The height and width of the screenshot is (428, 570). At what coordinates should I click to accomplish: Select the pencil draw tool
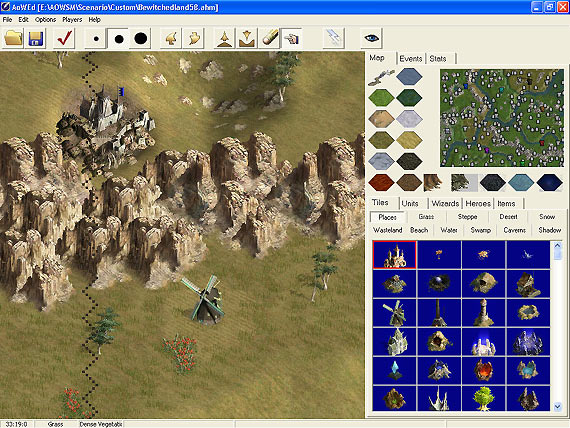[269, 38]
